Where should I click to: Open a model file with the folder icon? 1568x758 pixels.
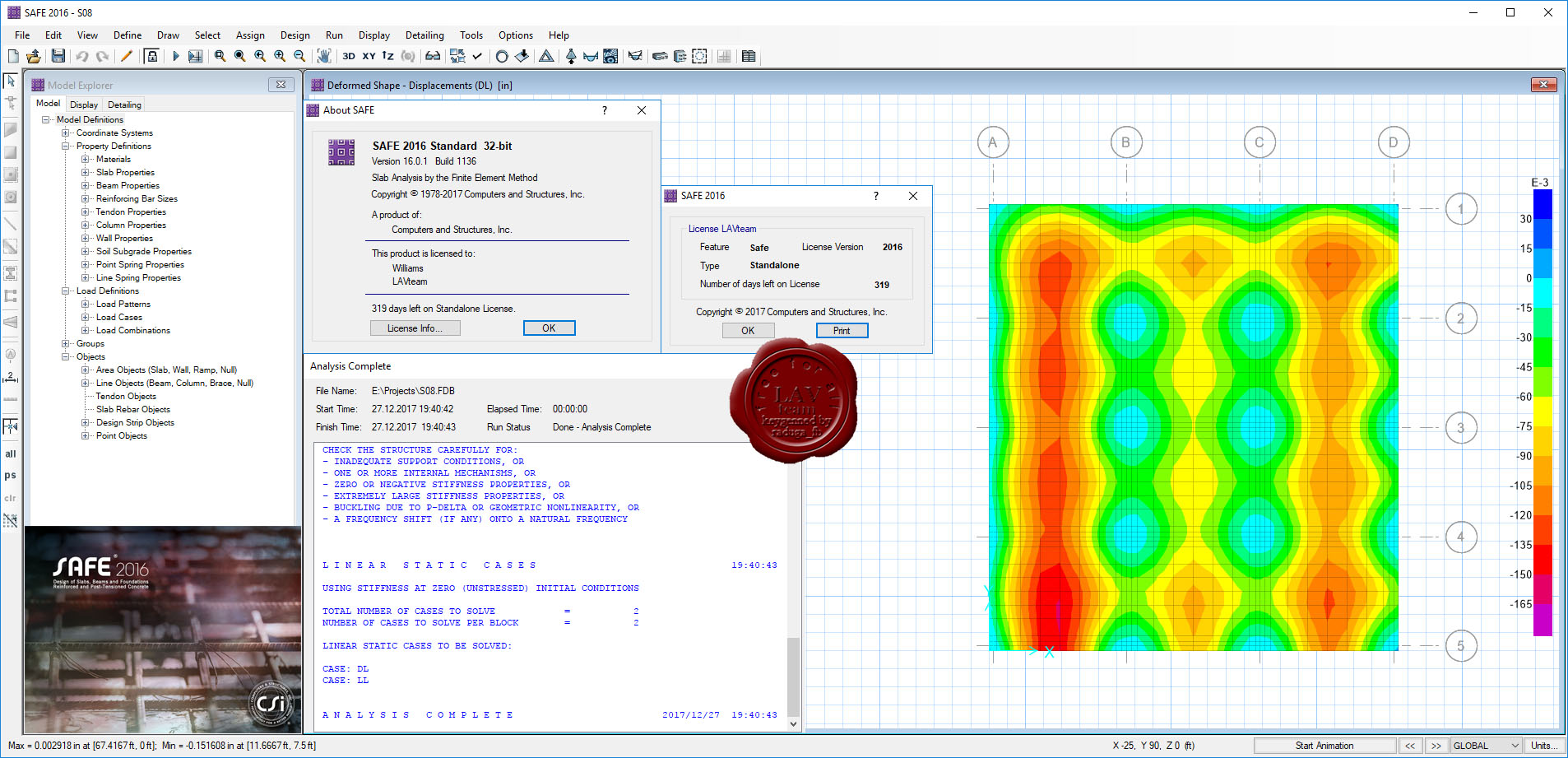click(34, 56)
